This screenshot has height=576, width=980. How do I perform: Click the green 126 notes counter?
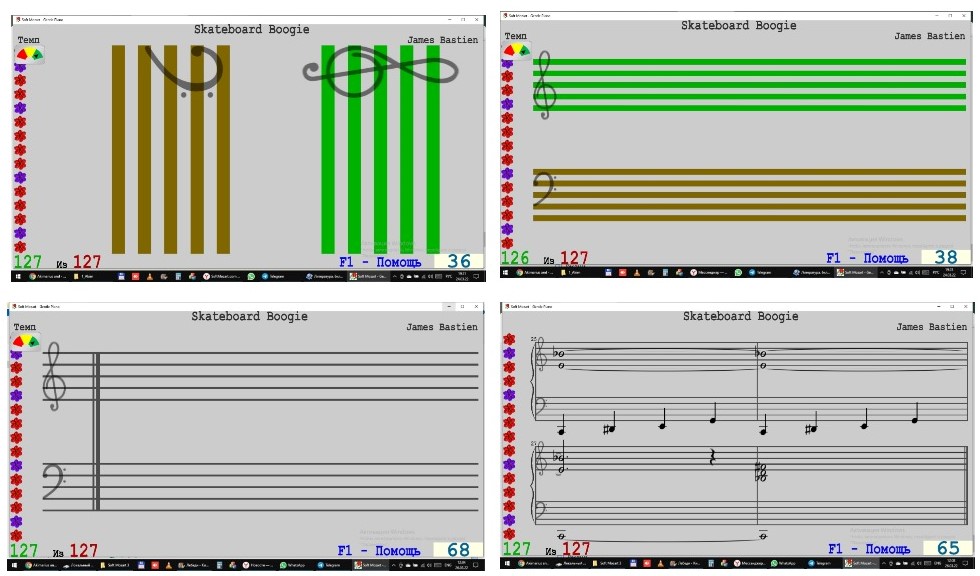click(515, 258)
